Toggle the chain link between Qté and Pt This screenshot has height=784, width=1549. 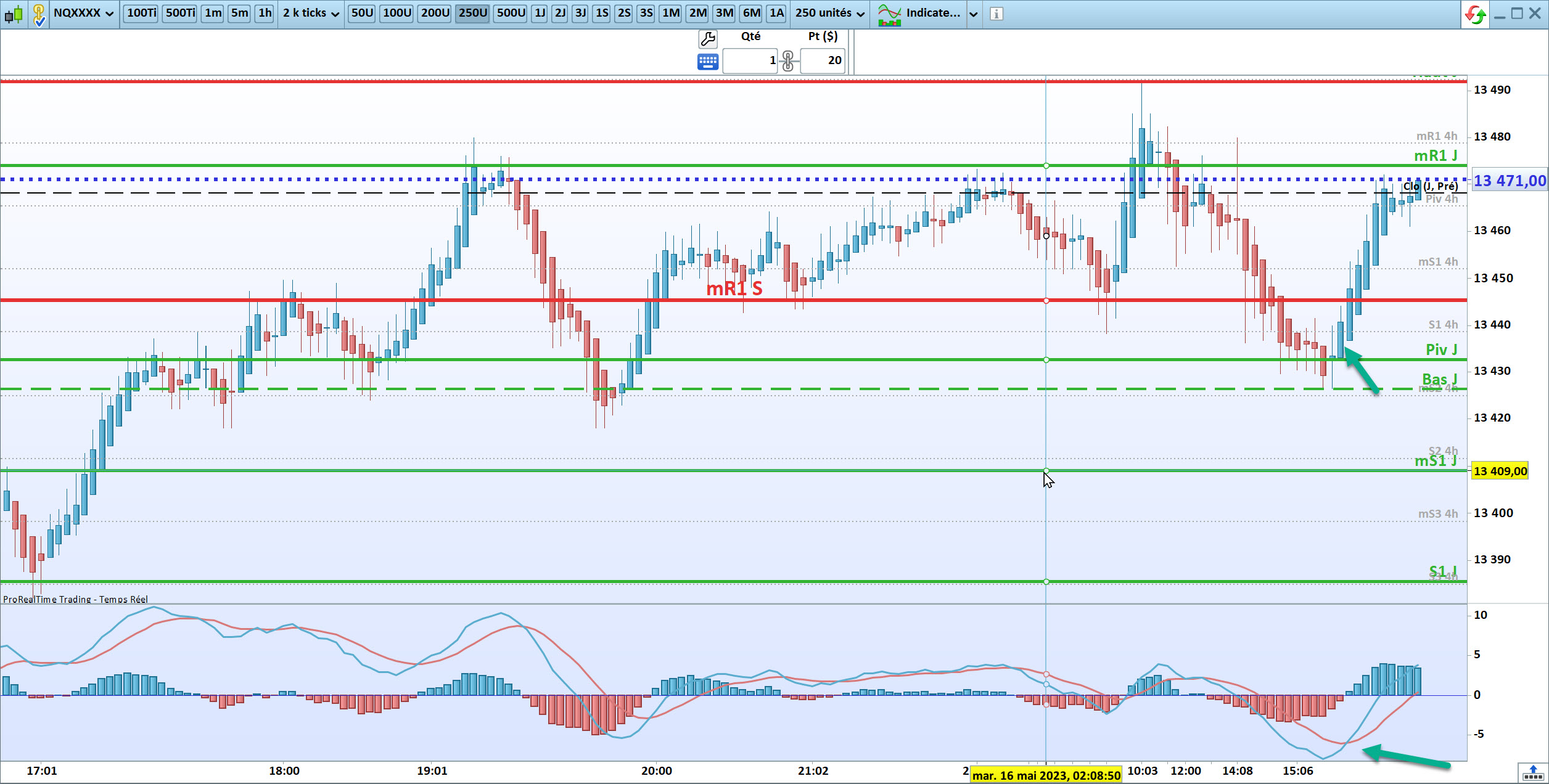pos(788,61)
